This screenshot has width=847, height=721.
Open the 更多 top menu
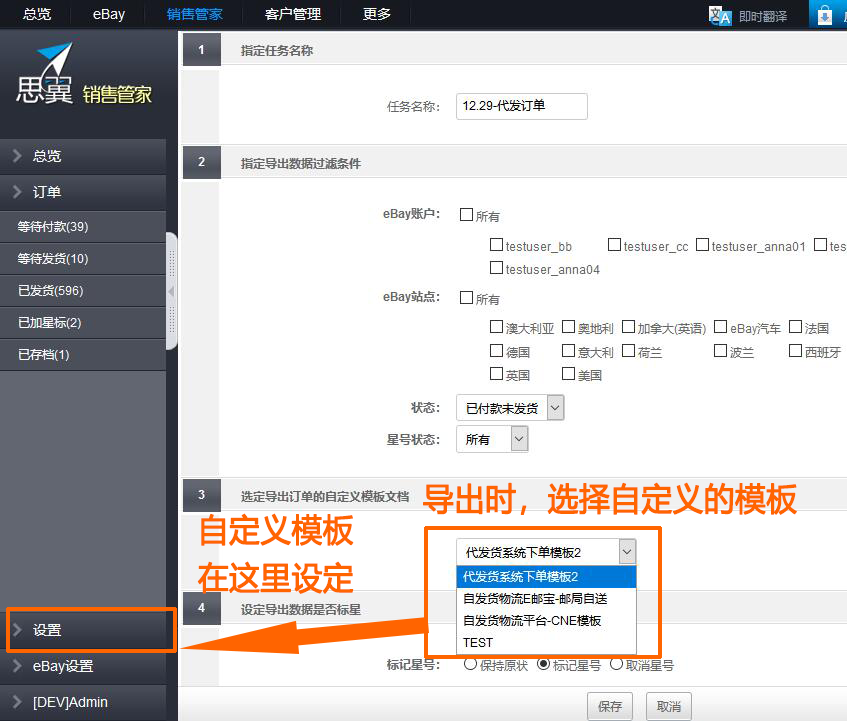(377, 14)
